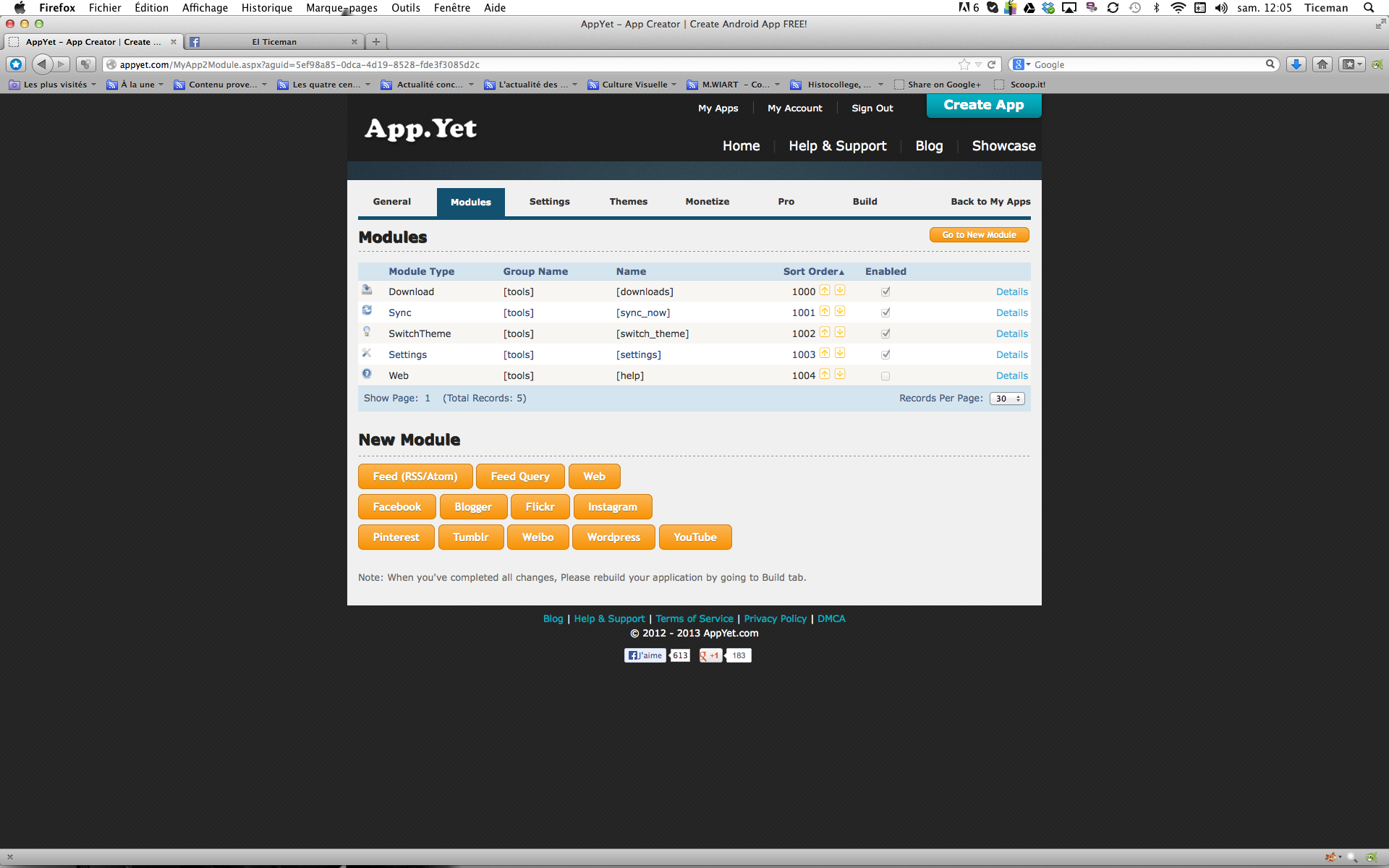Toggle Enabled checkbox for Download module
The height and width of the screenshot is (868, 1389).
click(885, 292)
